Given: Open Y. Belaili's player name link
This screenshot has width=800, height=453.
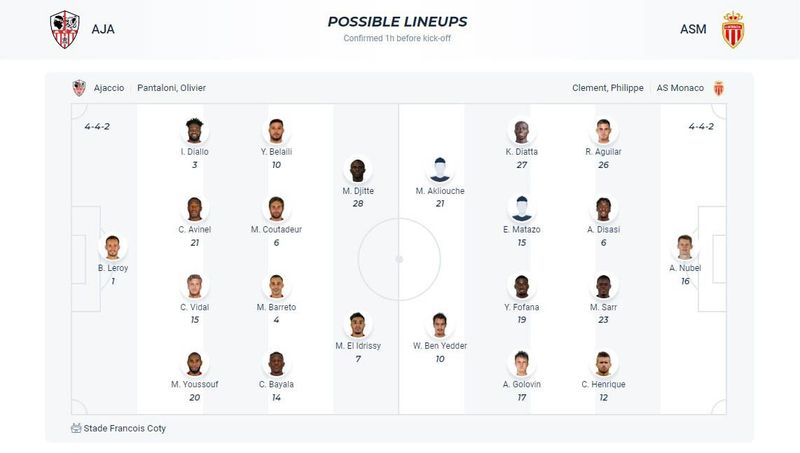Looking at the screenshot, I should [x=276, y=152].
